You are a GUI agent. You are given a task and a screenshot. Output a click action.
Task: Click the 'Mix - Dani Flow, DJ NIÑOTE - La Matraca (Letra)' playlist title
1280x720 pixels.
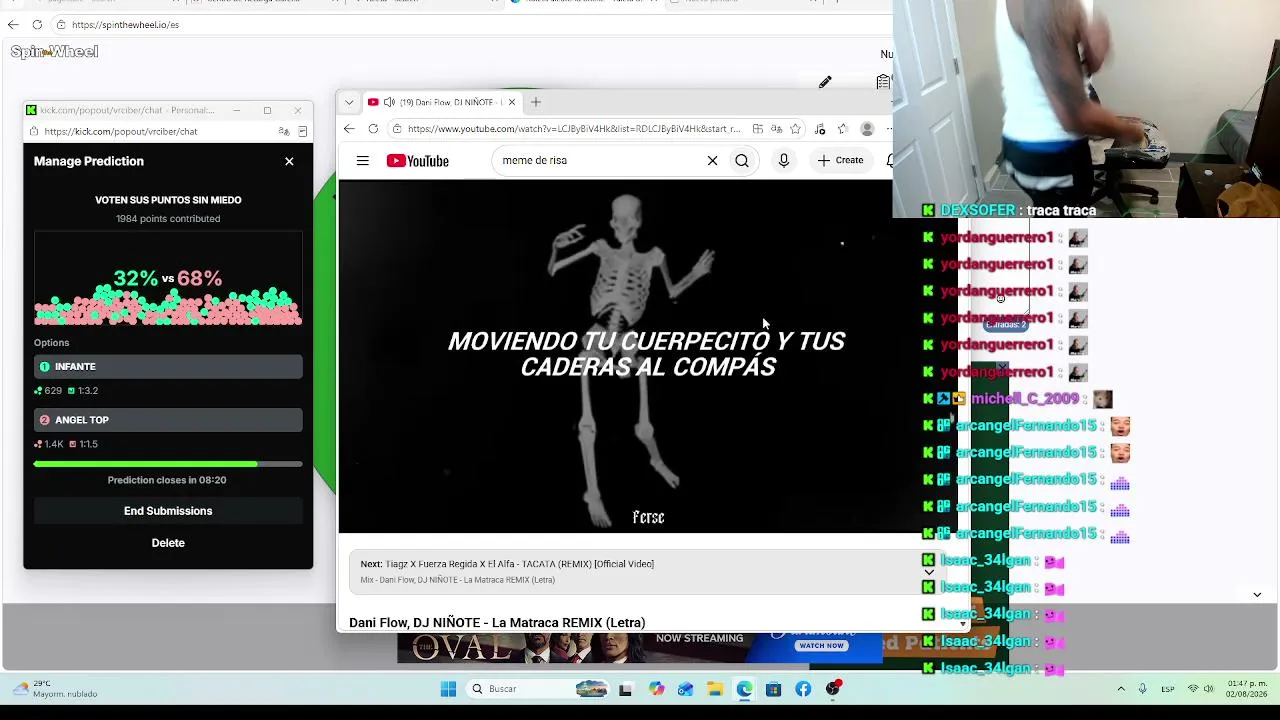(x=458, y=580)
